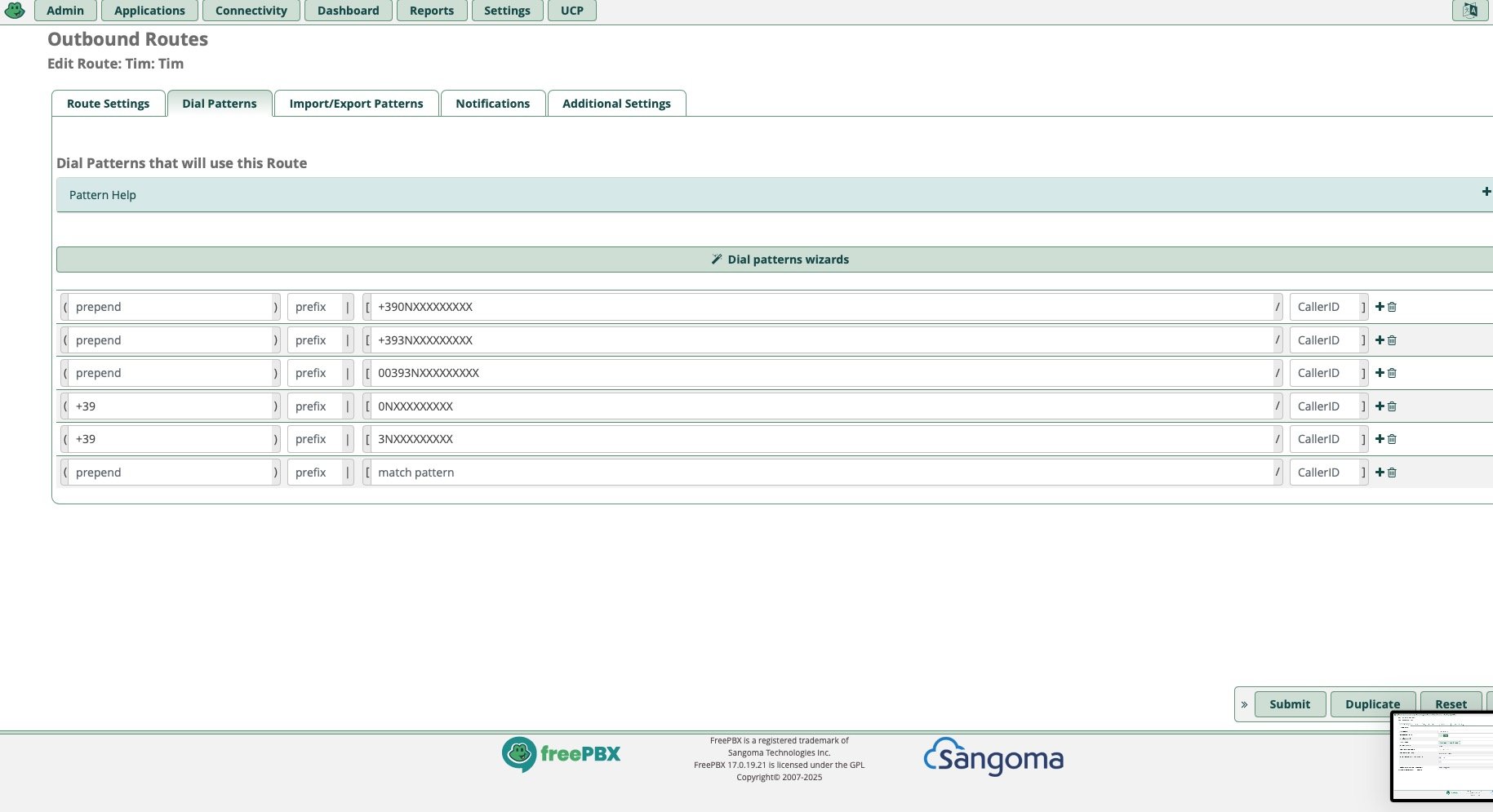Click the prefix field of 0NXXXXXXXXX row
Screen dimensions: 1493x812
[x=315, y=406]
